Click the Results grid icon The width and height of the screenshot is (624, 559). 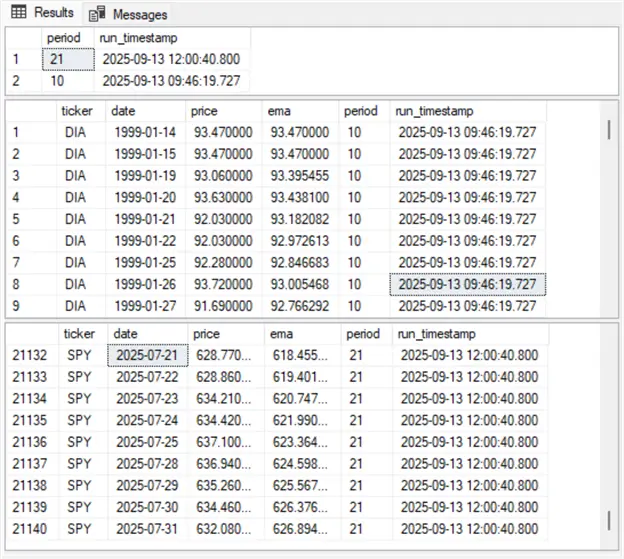click(x=18, y=12)
